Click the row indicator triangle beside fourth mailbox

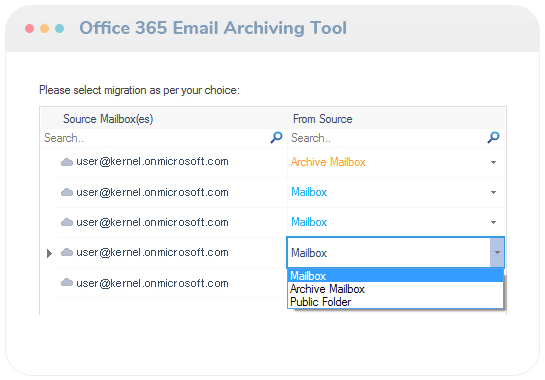click(x=49, y=253)
